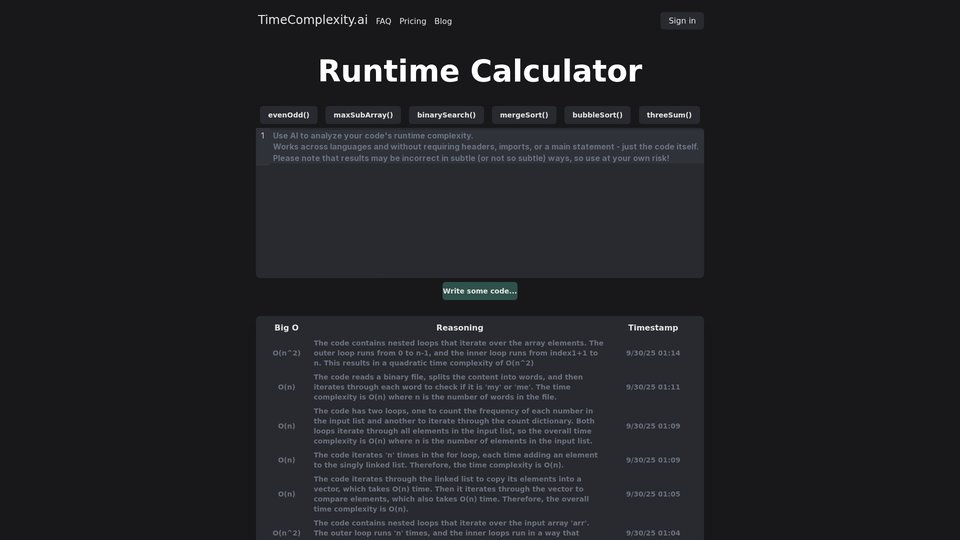Click the Big O column header
The width and height of the screenshot is (960, 540).
click(x=286, y=328)
